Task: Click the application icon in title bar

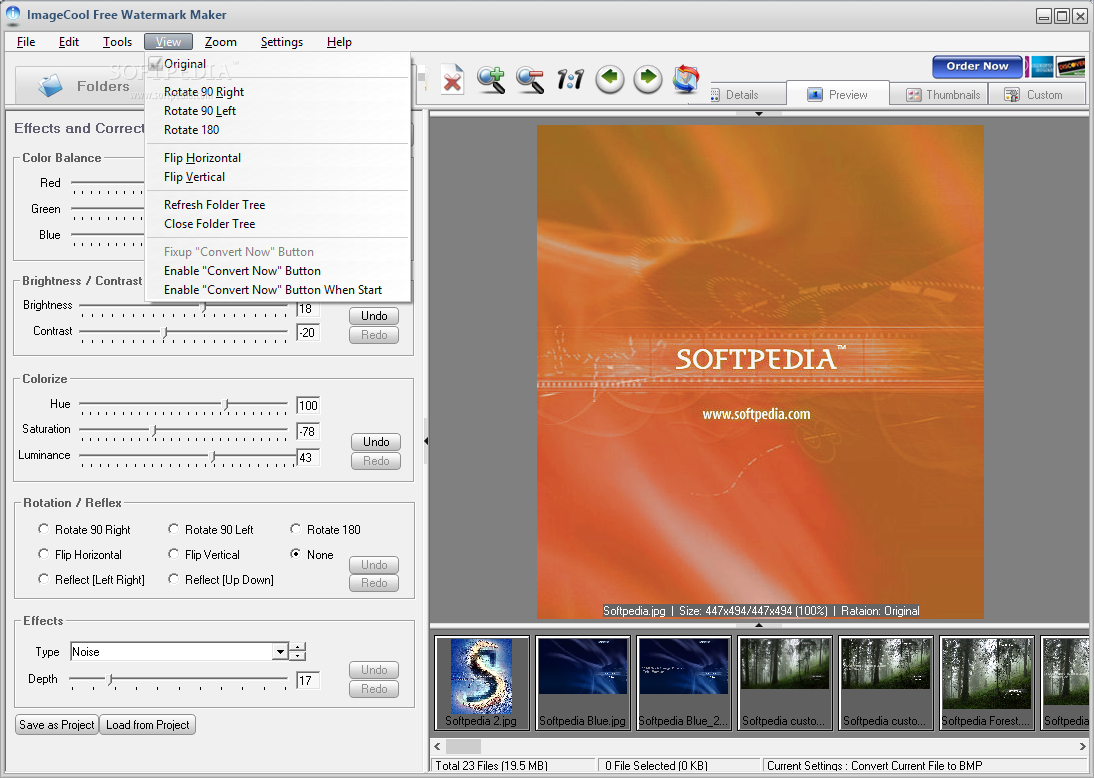Action: click(13, 14)
